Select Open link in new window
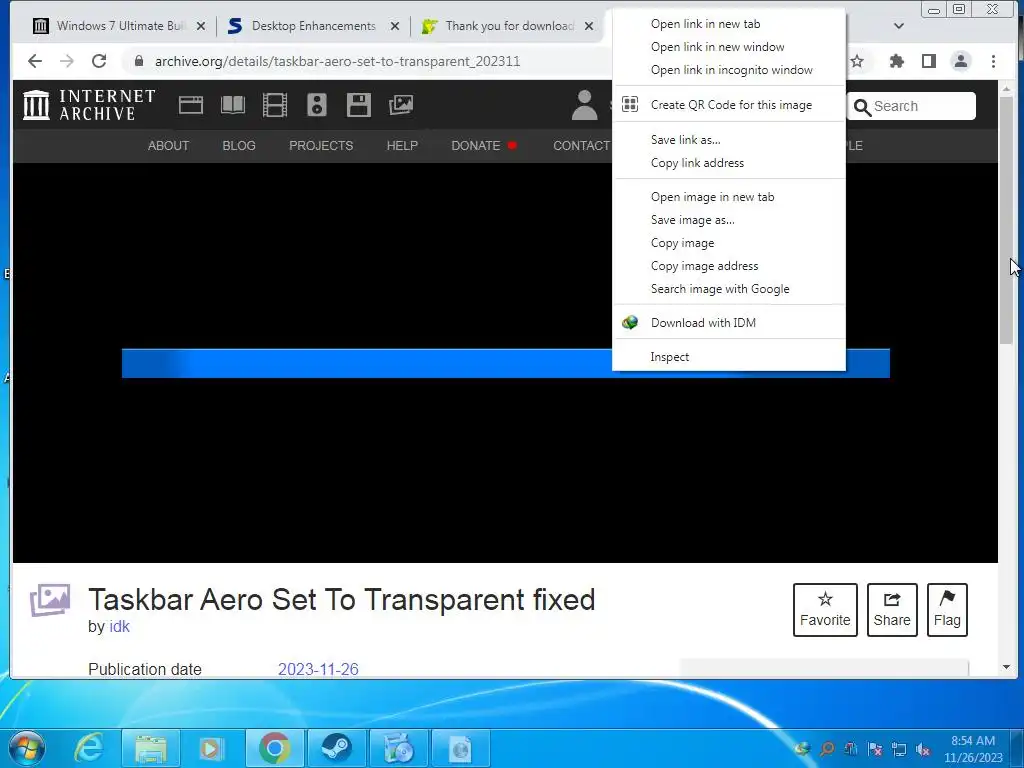1024x768 pixels. [x=728, y=47]
